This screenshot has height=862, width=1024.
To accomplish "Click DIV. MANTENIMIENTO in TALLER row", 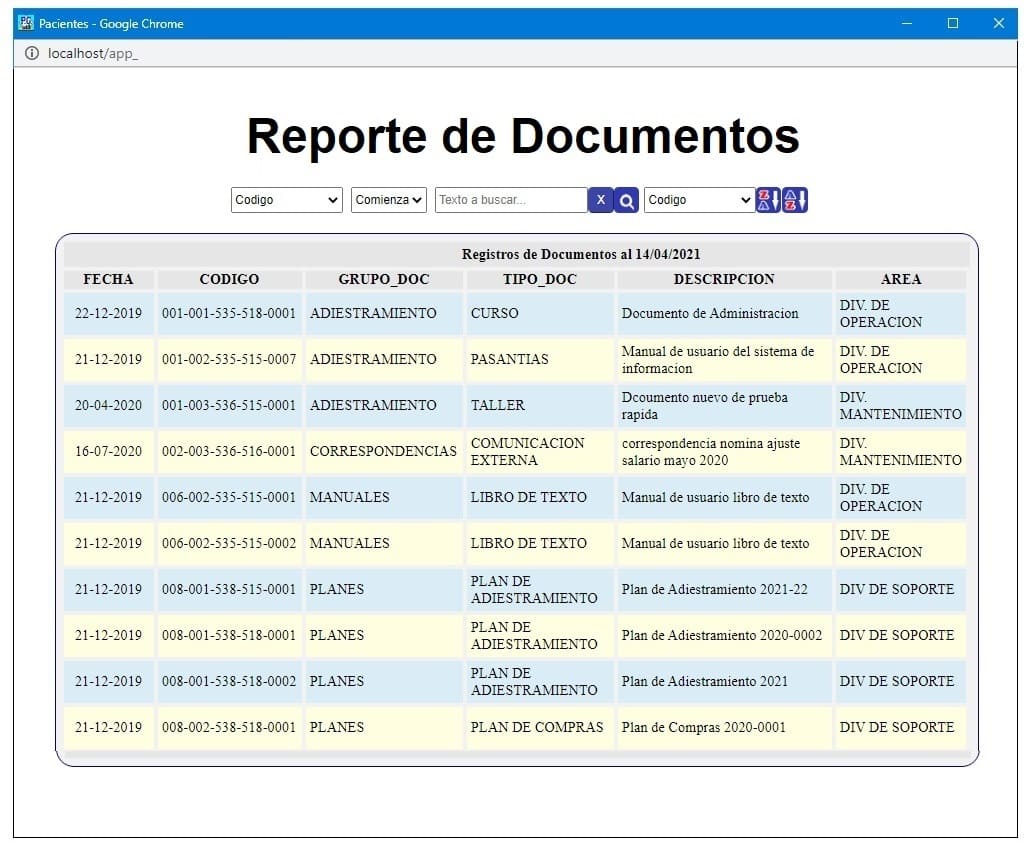I will [901, 406].
